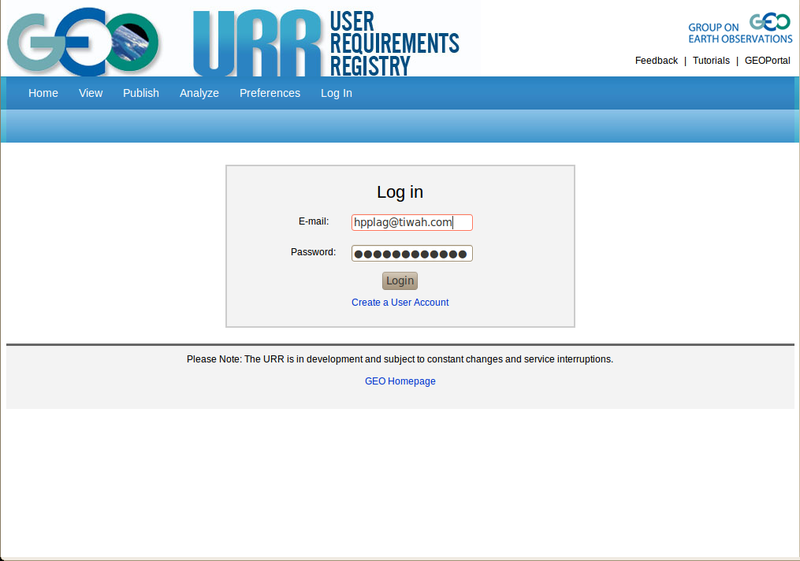
Task: Open the View menu
Action: click(x=91, y=93)
